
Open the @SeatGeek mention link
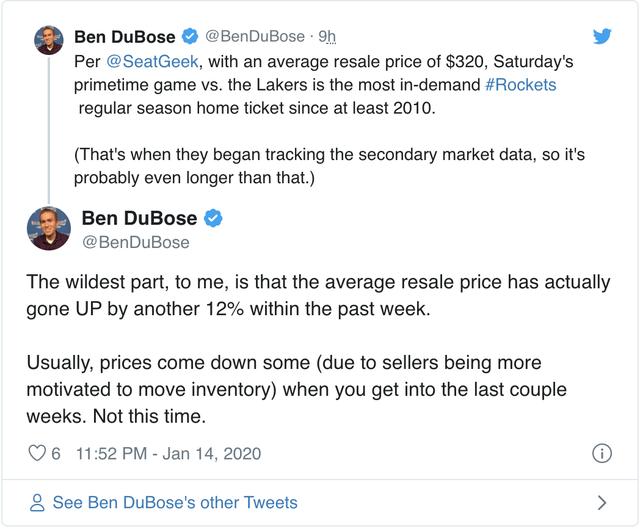tap(153, 62)
